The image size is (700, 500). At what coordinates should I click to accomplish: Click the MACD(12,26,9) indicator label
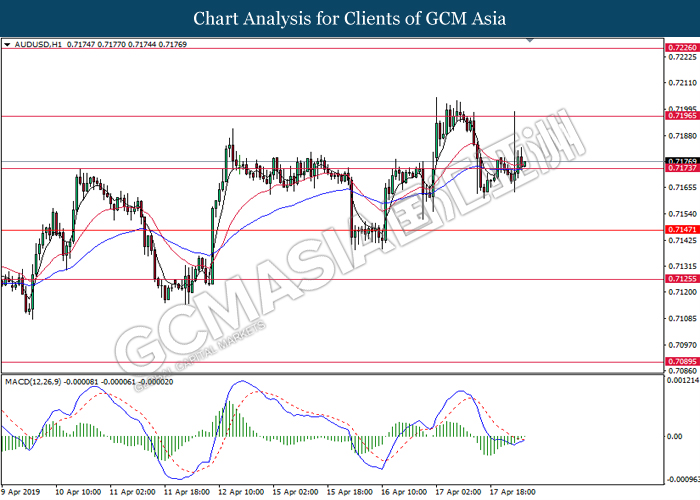click(33, 381)
